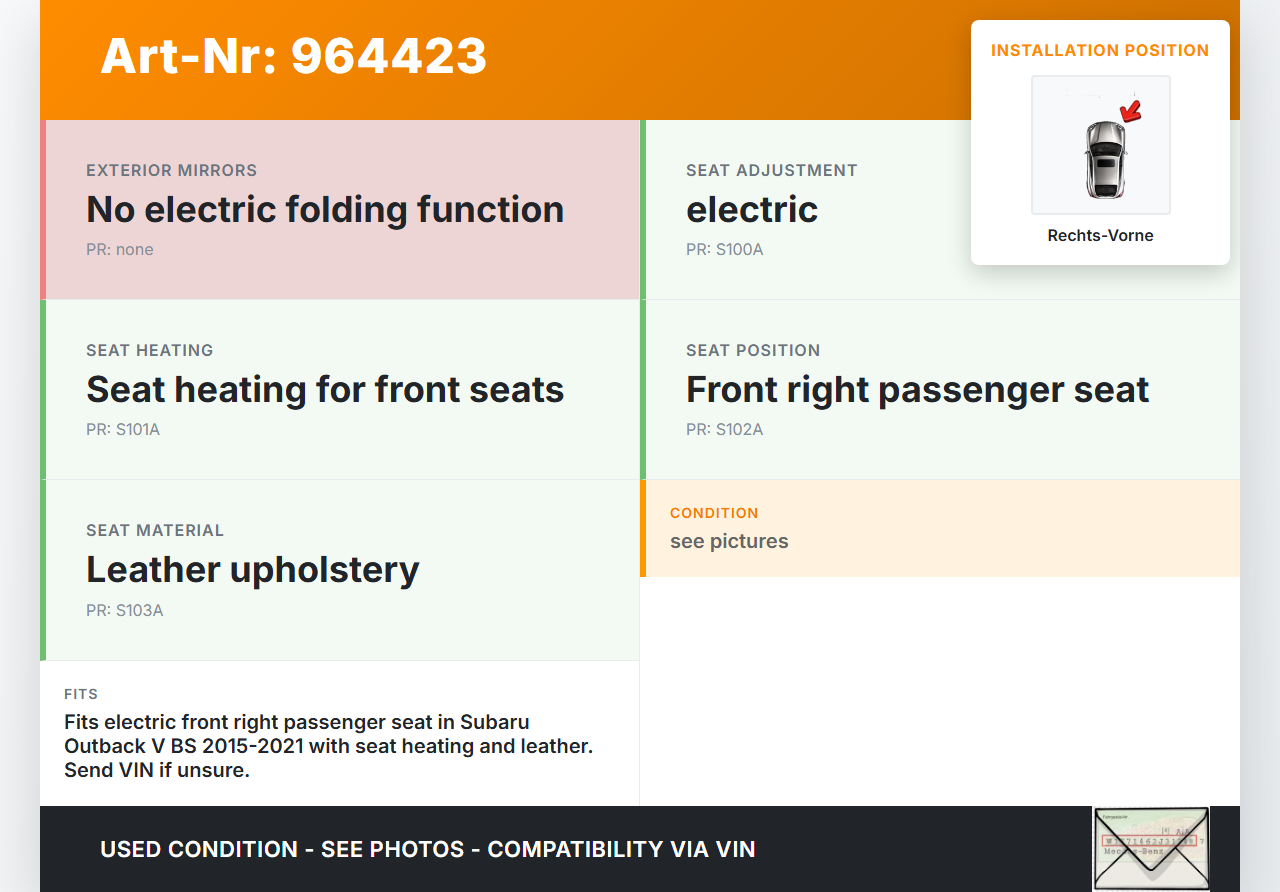Click the PR: S101A code

[x=123, y=430]
